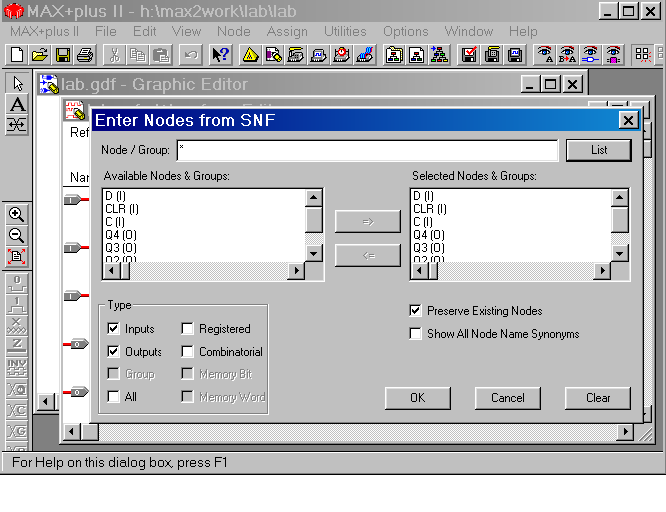Uncheck the Inputs type checkbox

pos(113,328)
